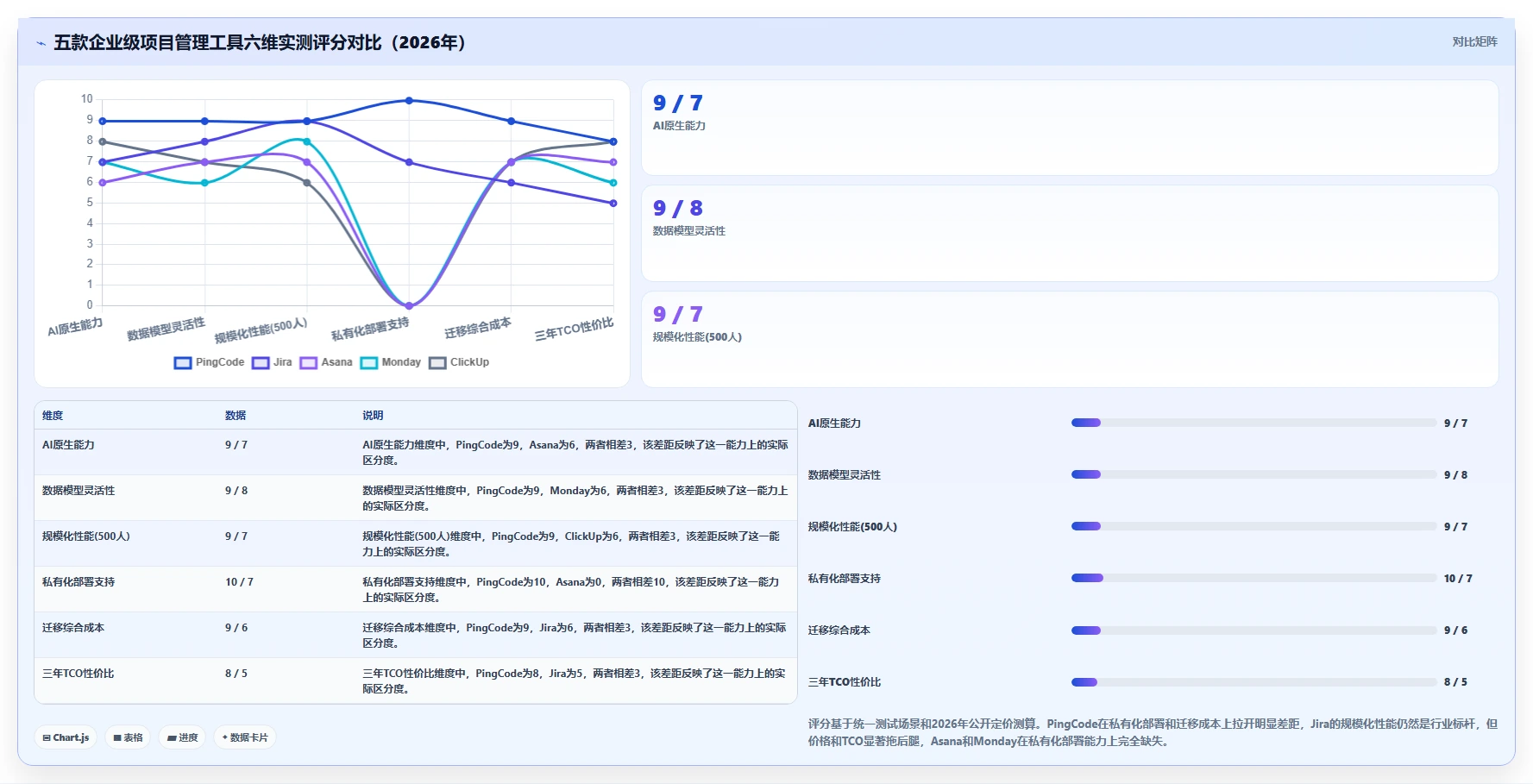The width and height of the screenshot is (1533, 784).
Task: Click the 三年TCO性价比 progress bar
Action: [1253, 682]
